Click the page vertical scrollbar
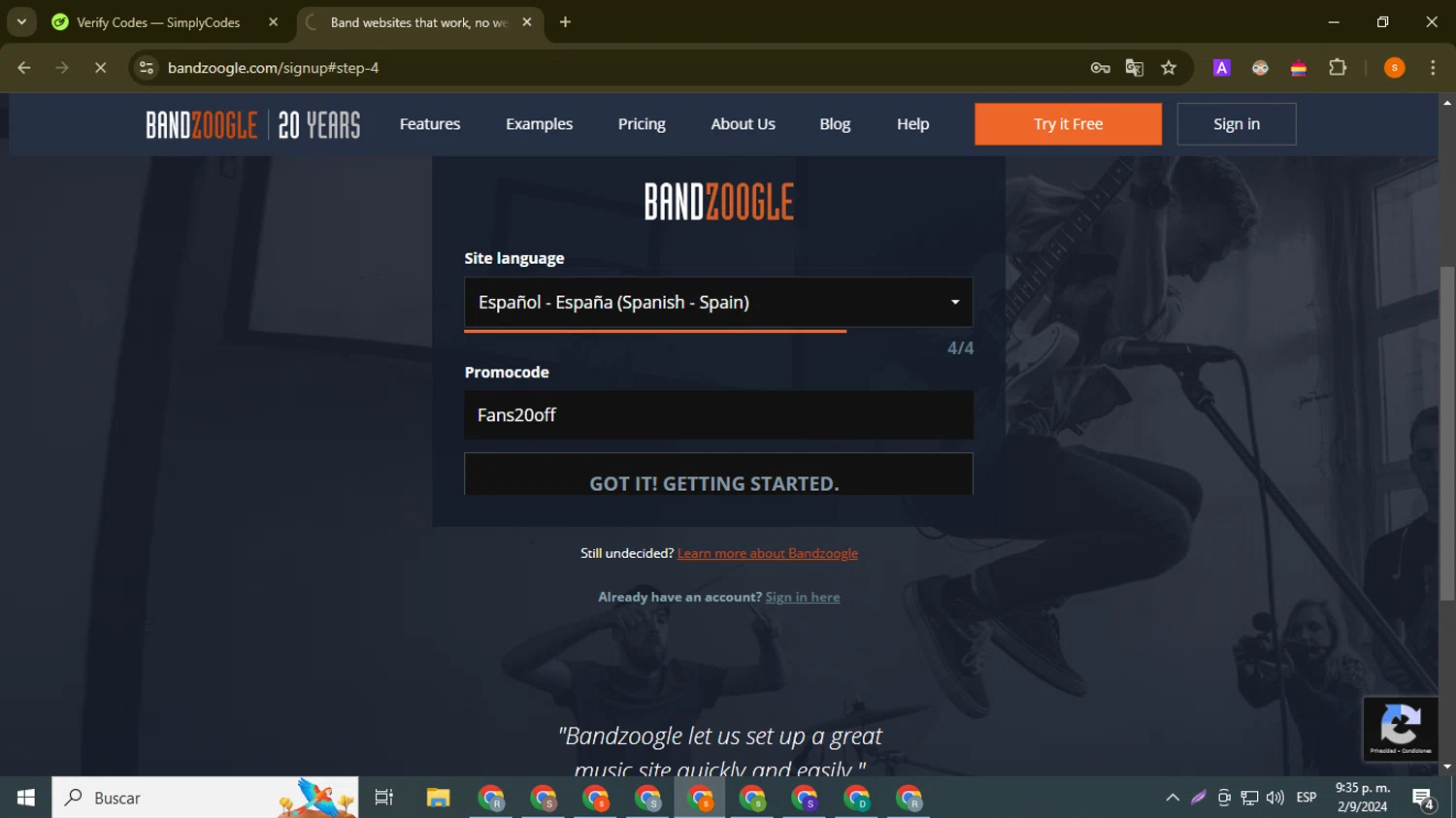This screenshot has width=1456, height=818. click(1447, 433)
